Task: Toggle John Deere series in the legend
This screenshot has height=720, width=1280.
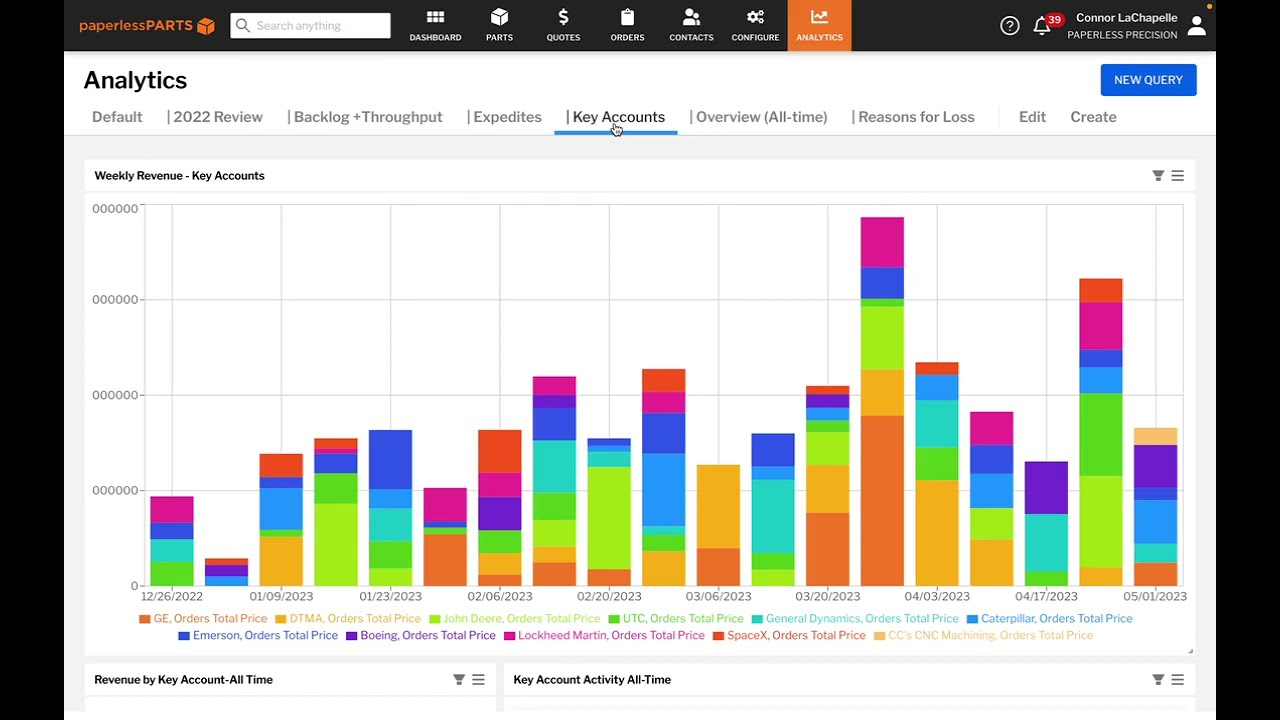Action: pyautogui.click(x=514, y=619)
